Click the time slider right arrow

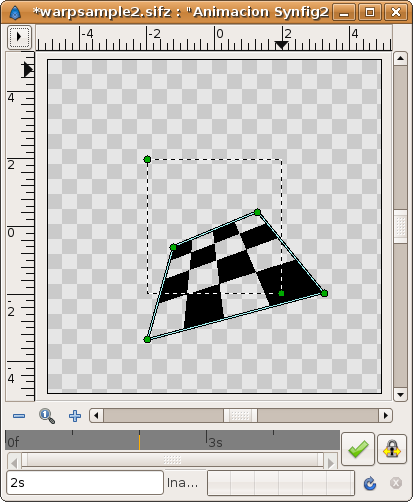pyautogui.click(x=331, y=463)
